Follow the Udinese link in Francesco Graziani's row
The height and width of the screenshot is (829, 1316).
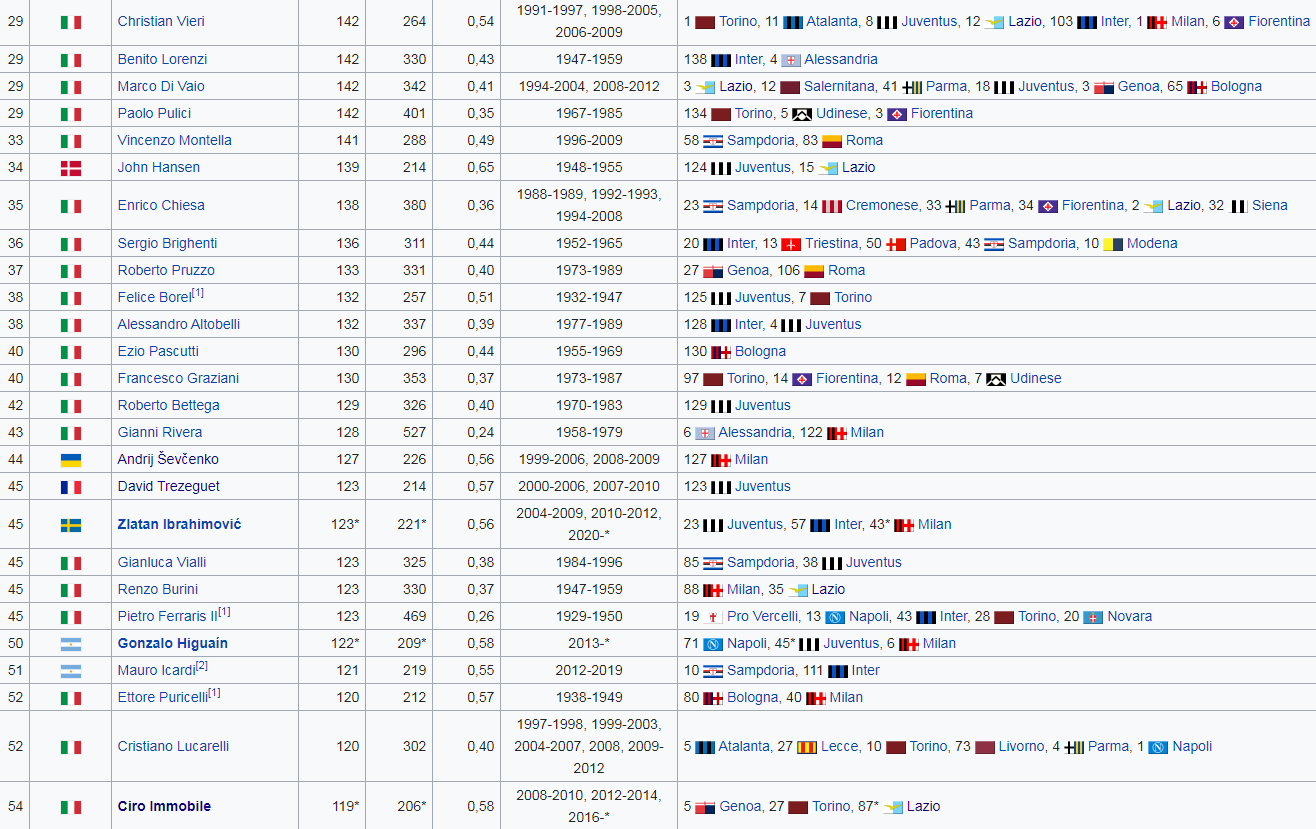point(1036,379)
